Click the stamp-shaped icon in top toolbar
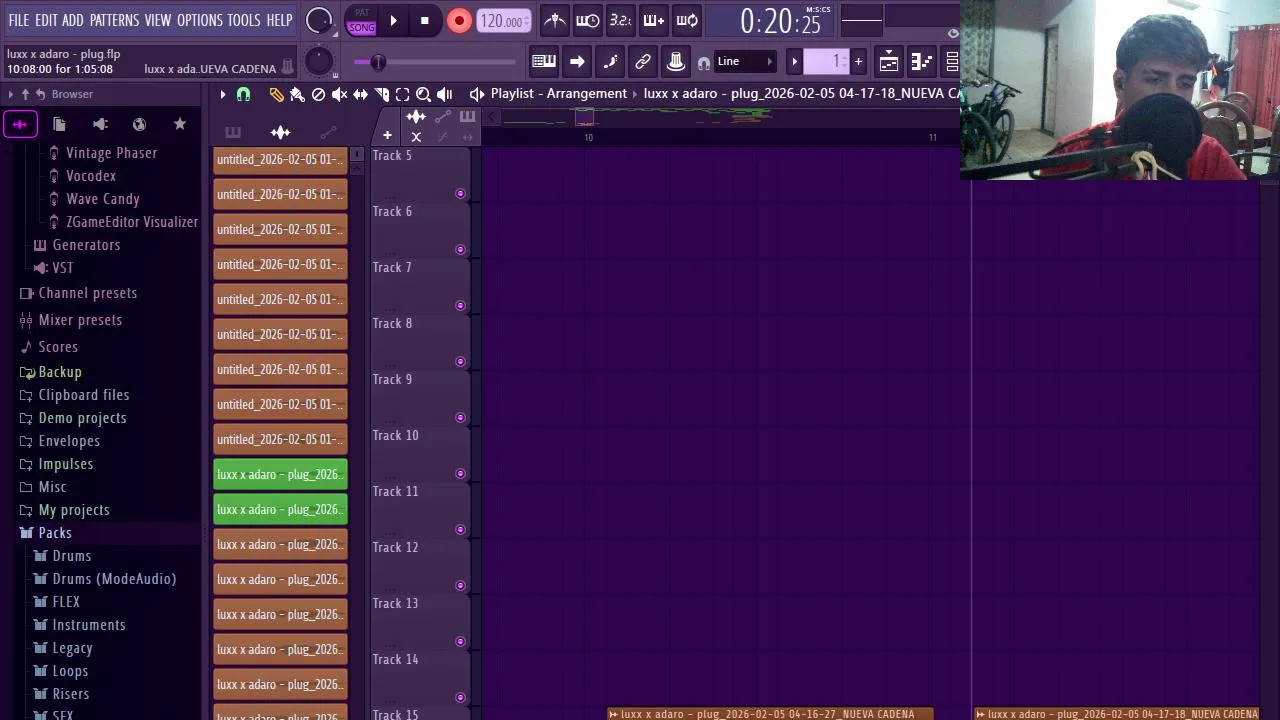Image resolution: width=1280 pixels, height=720 pixels. (x=676, y=62)
